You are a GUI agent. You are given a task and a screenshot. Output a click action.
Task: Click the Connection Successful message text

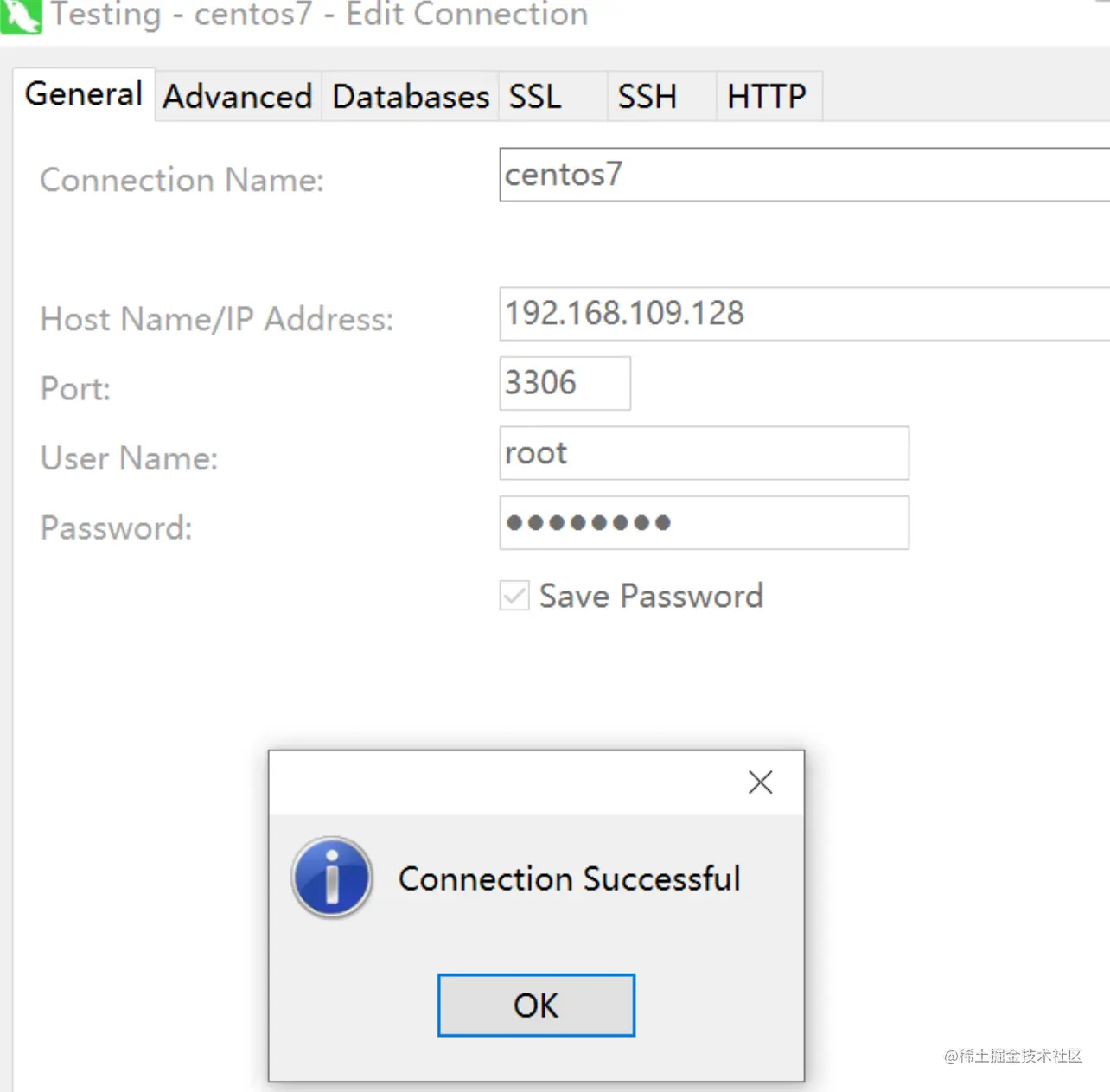coord(569,879)
